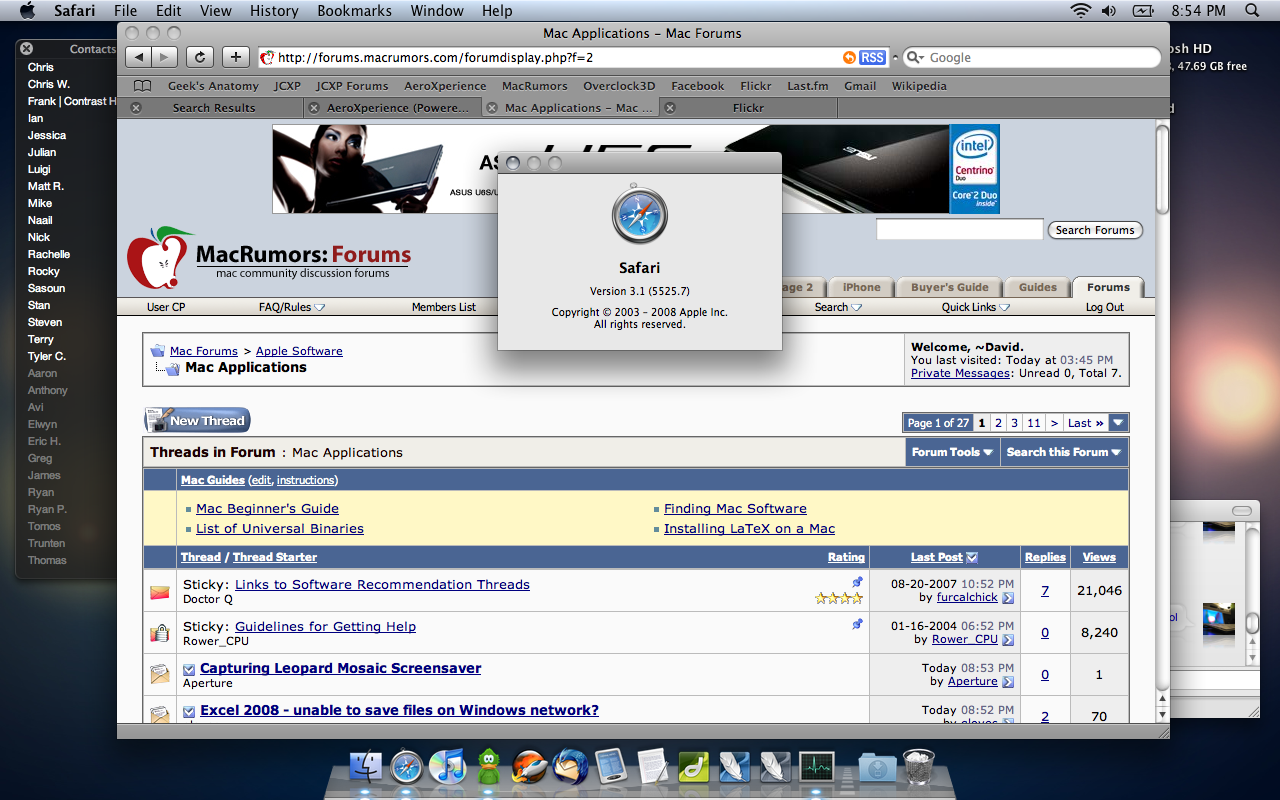This screenshot has height=800, width=1280.
Task: Switch to the Search Results tab
Action: coord(213,108)
